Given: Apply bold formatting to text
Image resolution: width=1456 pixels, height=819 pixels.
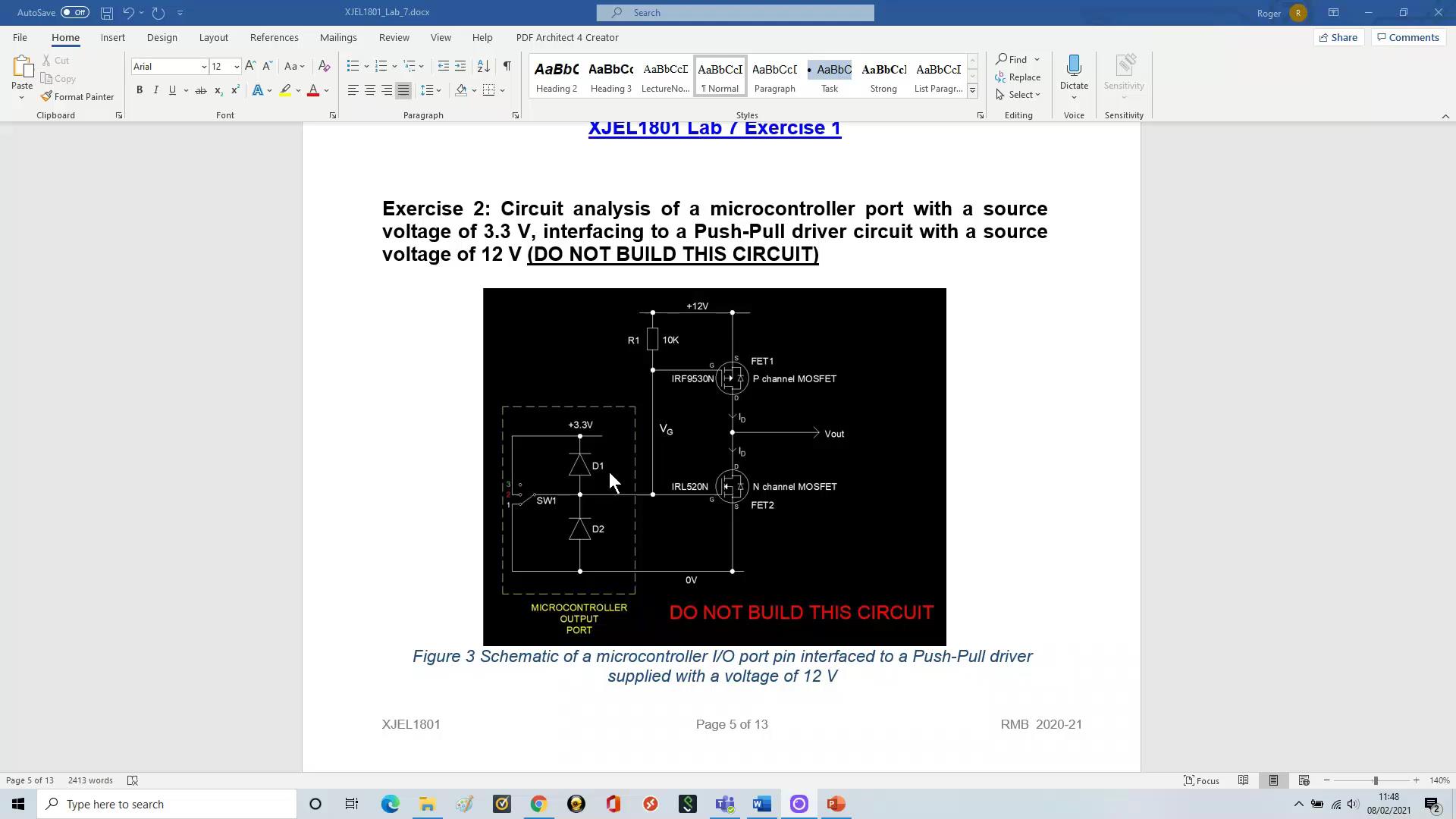Looking at the screenshot, I should tap(140, 89).
